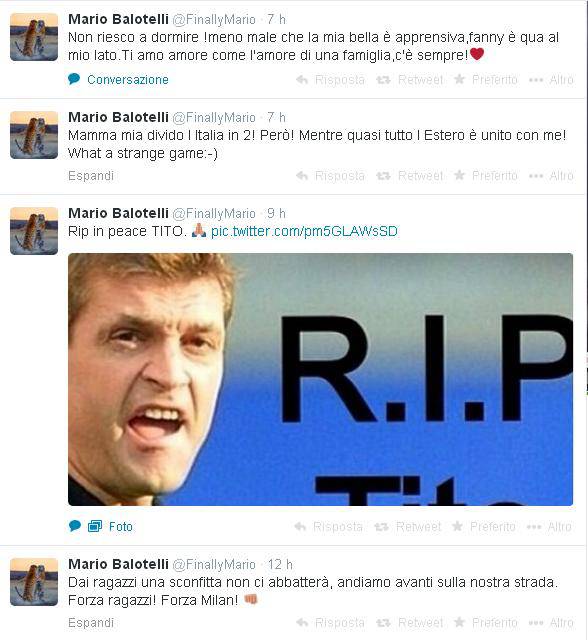Retweet the 'What a strange game' tweet
This screenshot has height=640, width=588.
(x=409, y=176)
